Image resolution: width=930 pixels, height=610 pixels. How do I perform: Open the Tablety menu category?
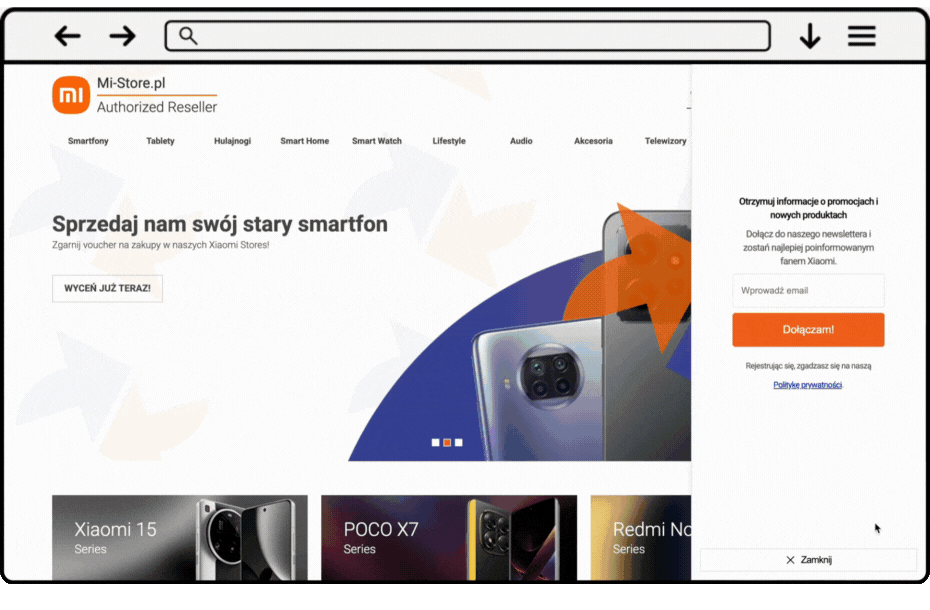tap(160, 141)
